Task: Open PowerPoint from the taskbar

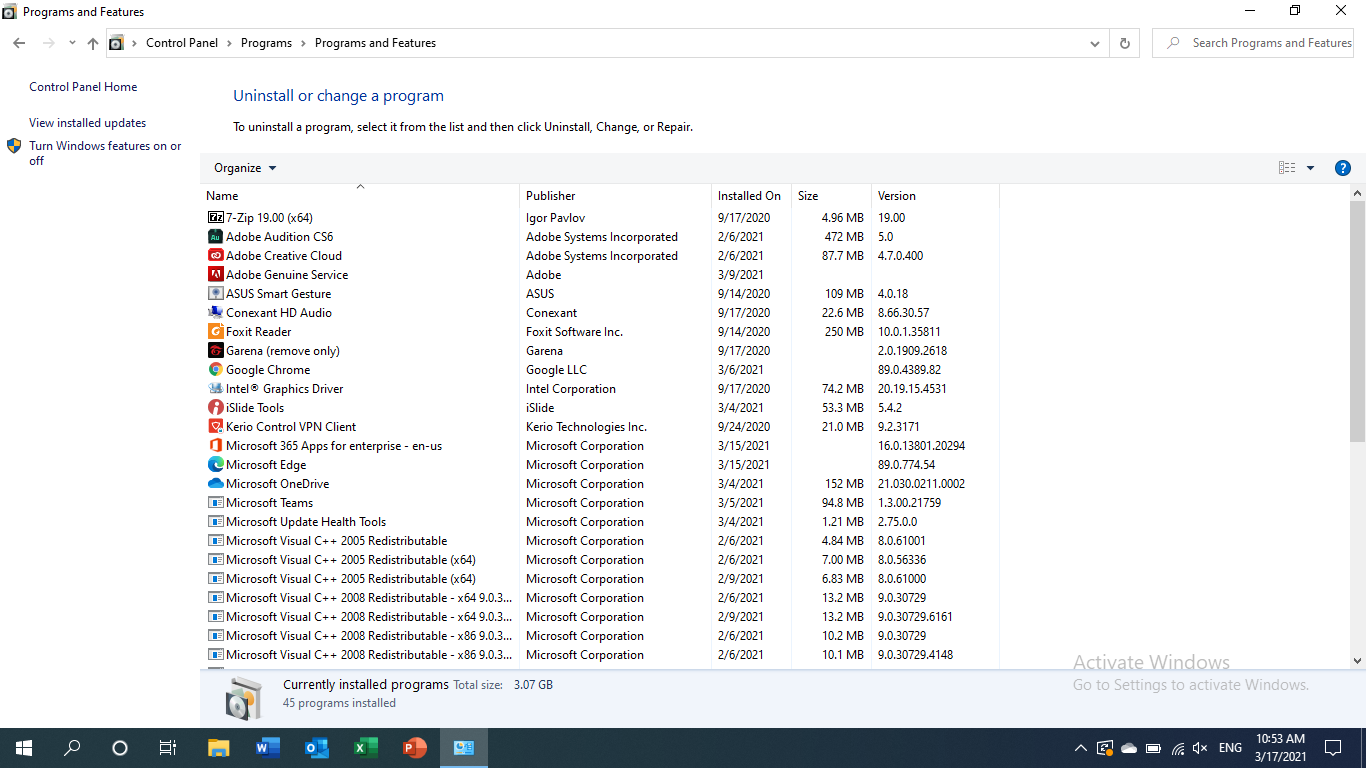Action: [x=414, y=747]
